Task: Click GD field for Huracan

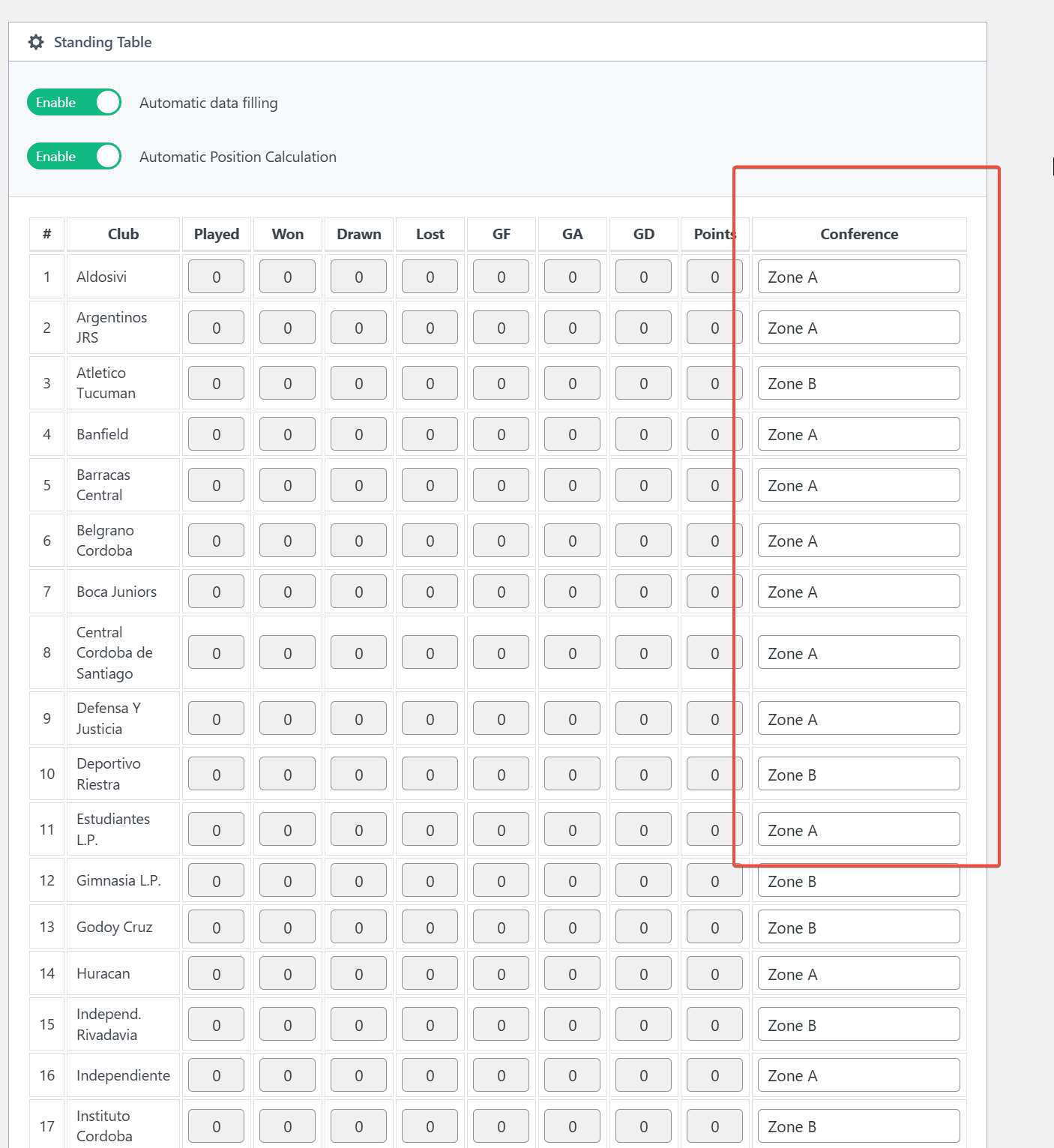Action: [644, 973]
